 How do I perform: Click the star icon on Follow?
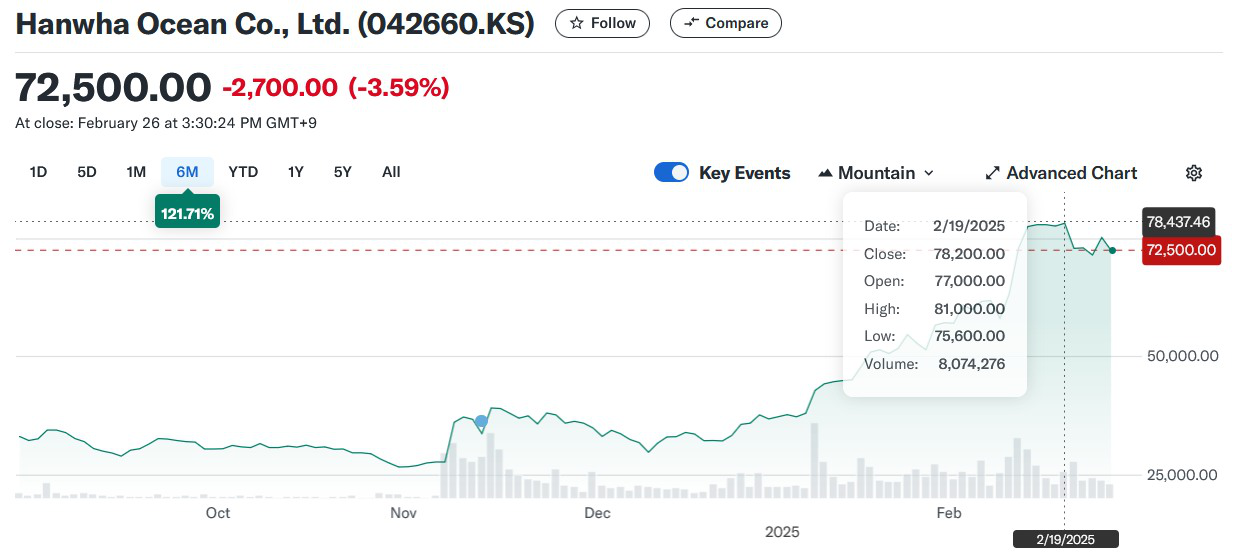(x=578, y=23)
